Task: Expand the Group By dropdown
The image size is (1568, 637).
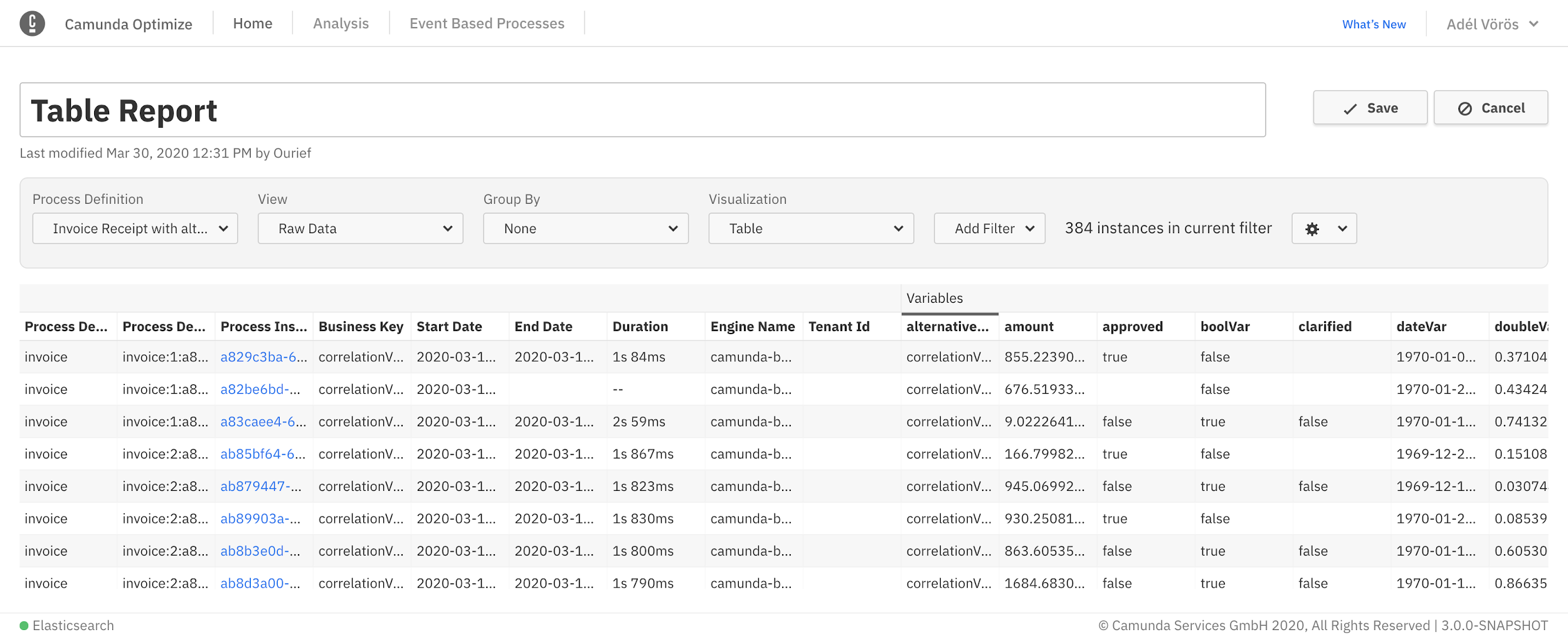Action: click(585, 229)
